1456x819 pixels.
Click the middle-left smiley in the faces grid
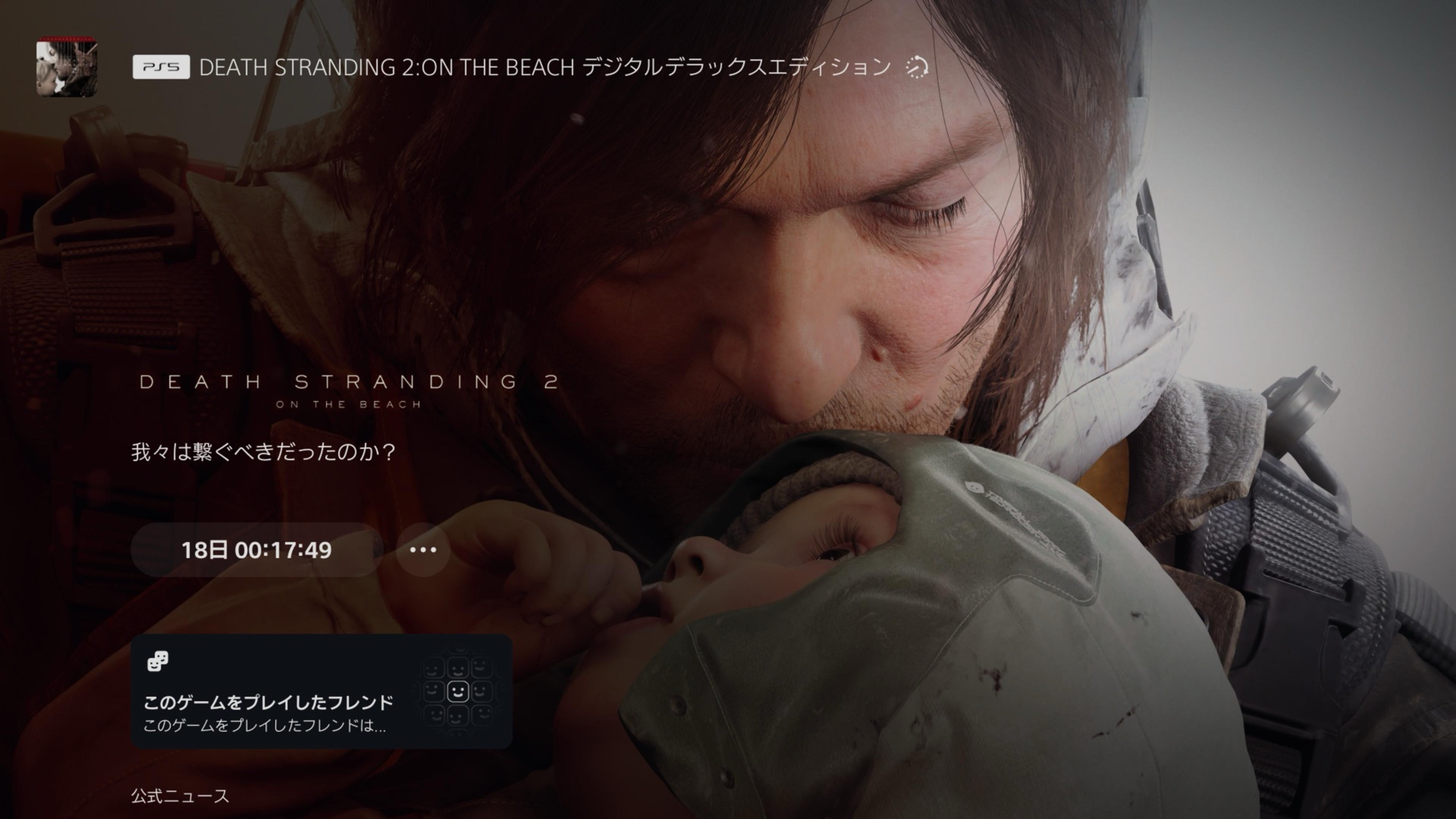pyautogui.click(x=434, y=692)
